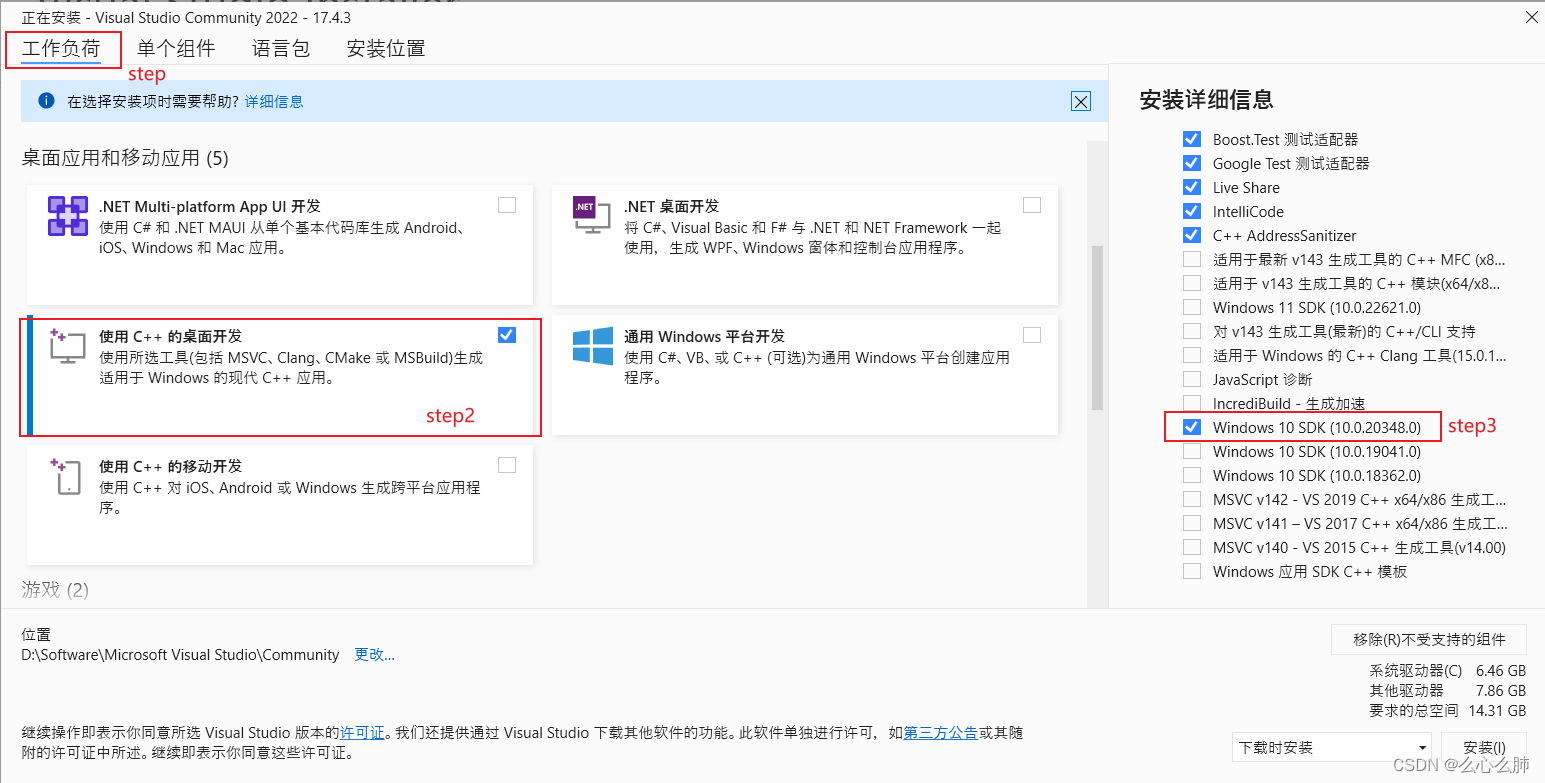Viewport: 1545px width, 783px height.
Task: Switch to 工作负荷 tab
Action: (61, 48)
